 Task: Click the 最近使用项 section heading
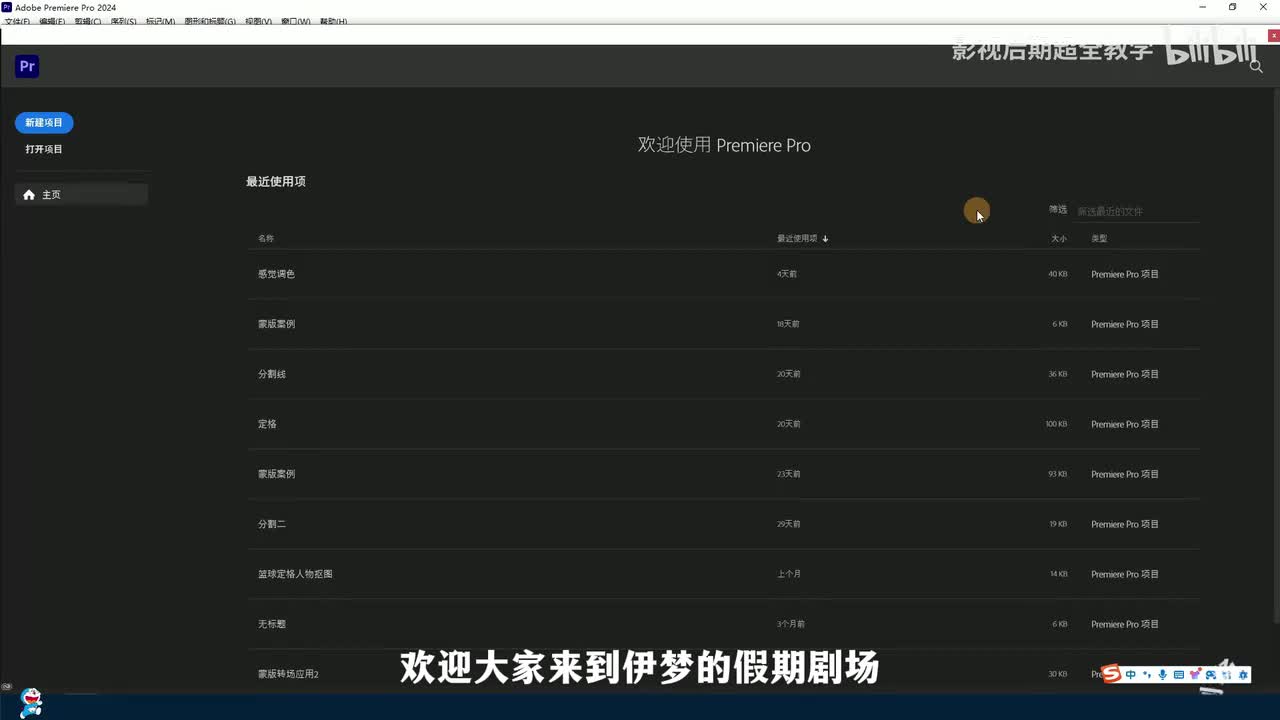coord(276,182)
